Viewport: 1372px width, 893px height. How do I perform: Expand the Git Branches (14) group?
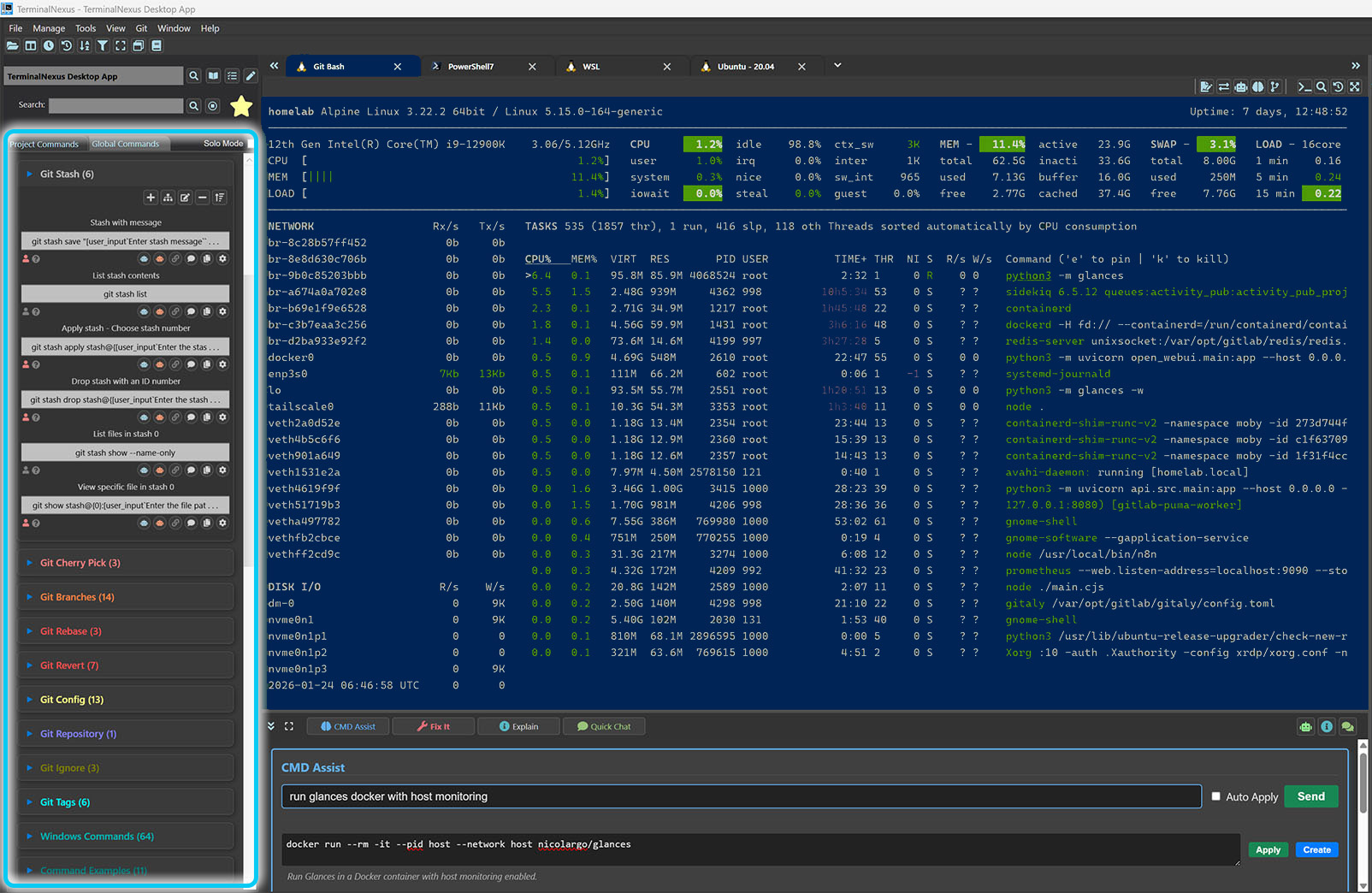(x=77, y=597)
